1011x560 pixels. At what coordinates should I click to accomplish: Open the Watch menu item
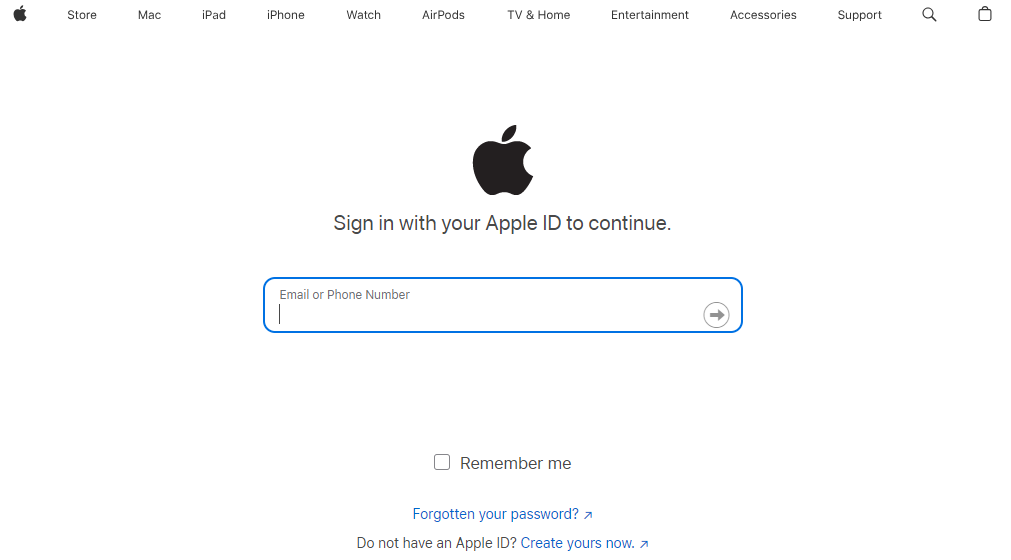point(364,15)
